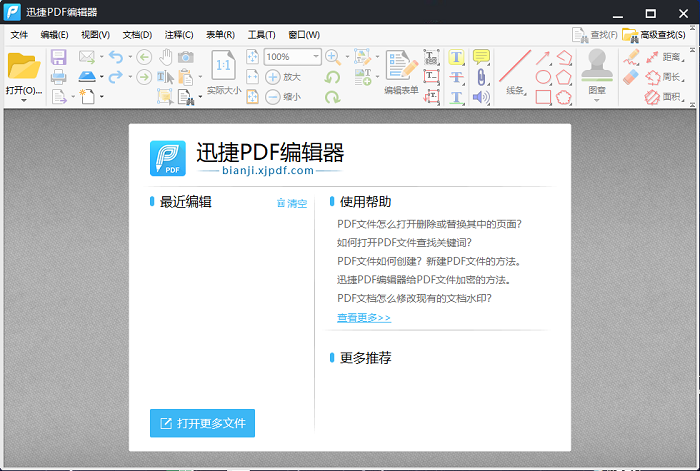The width and height of the screenshot is (700, 471).
Task: Open the 编辑(E) menu
Action: pyautogui.click(x=54, y=35)
